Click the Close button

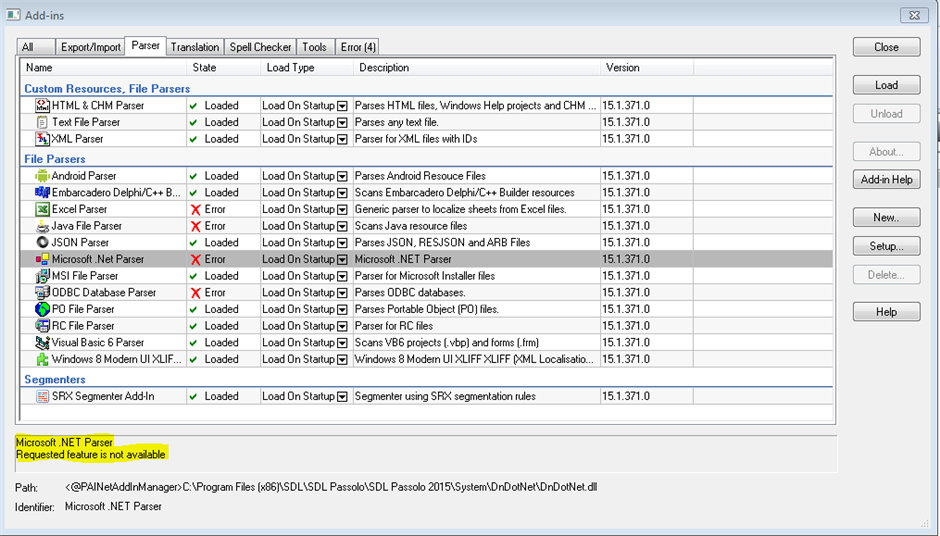click(886, 47)
